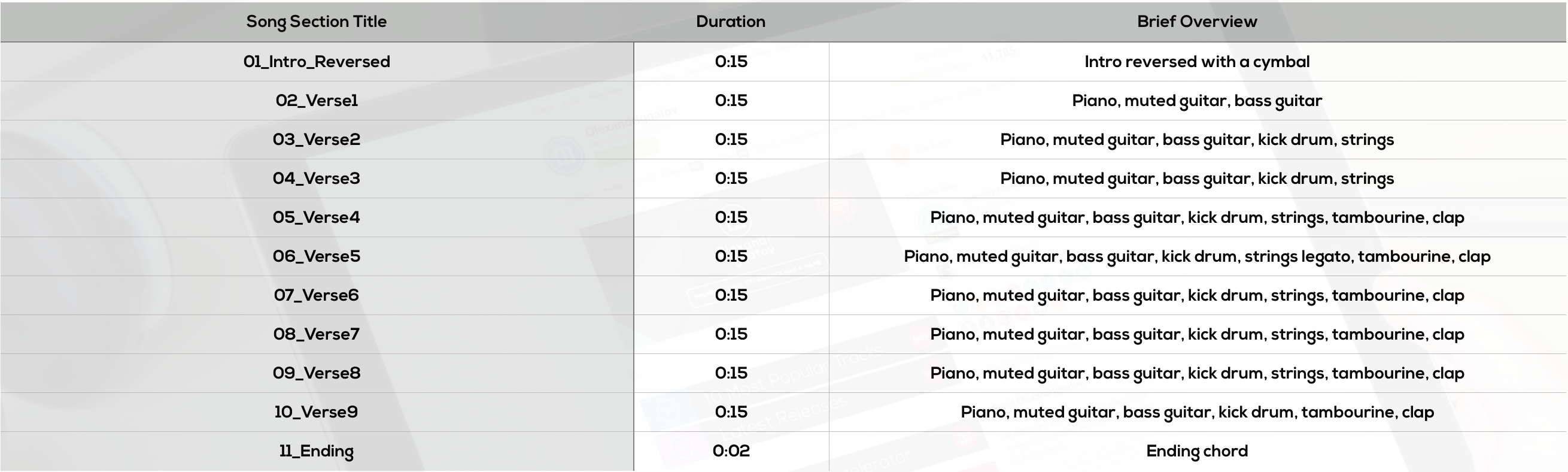The width and height of the screenshot is (1568, 472).
Task: Click the Brief Overview column header
Action: point(1197,22)
